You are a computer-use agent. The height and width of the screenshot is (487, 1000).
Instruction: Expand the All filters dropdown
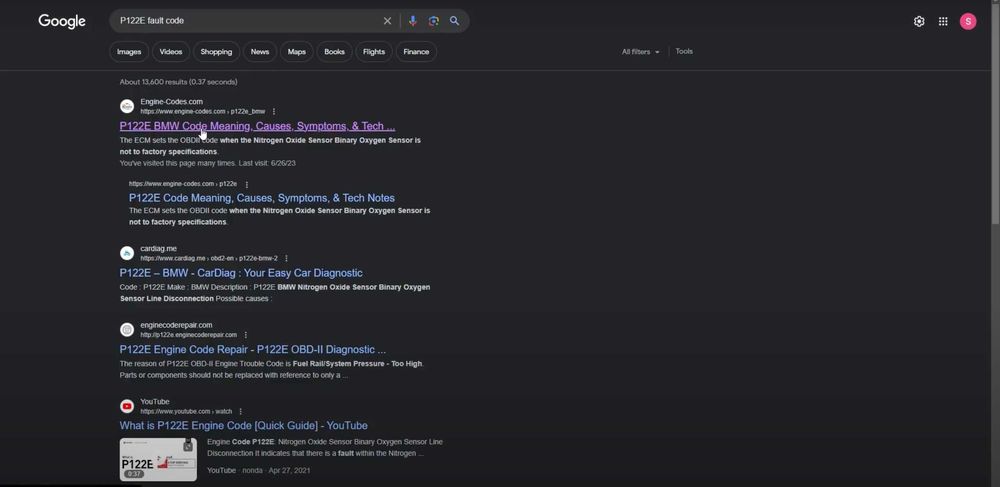click(x=641, y=52)
